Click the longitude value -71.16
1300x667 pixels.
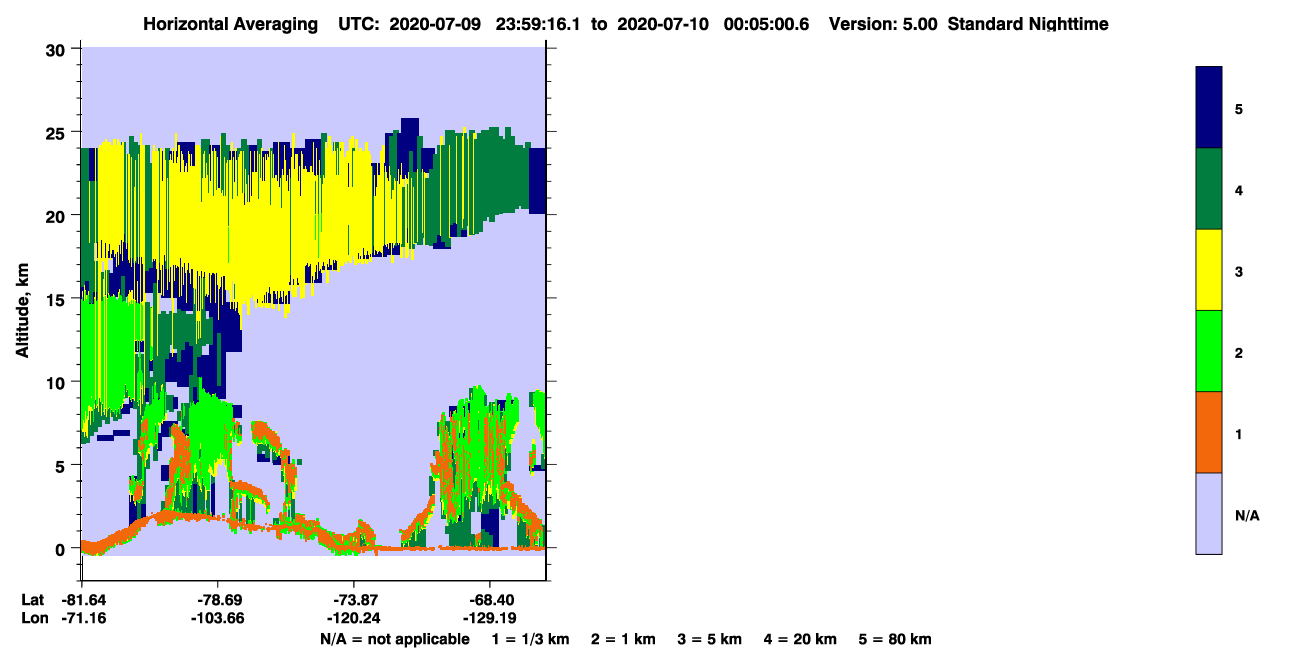click(82, 618)
